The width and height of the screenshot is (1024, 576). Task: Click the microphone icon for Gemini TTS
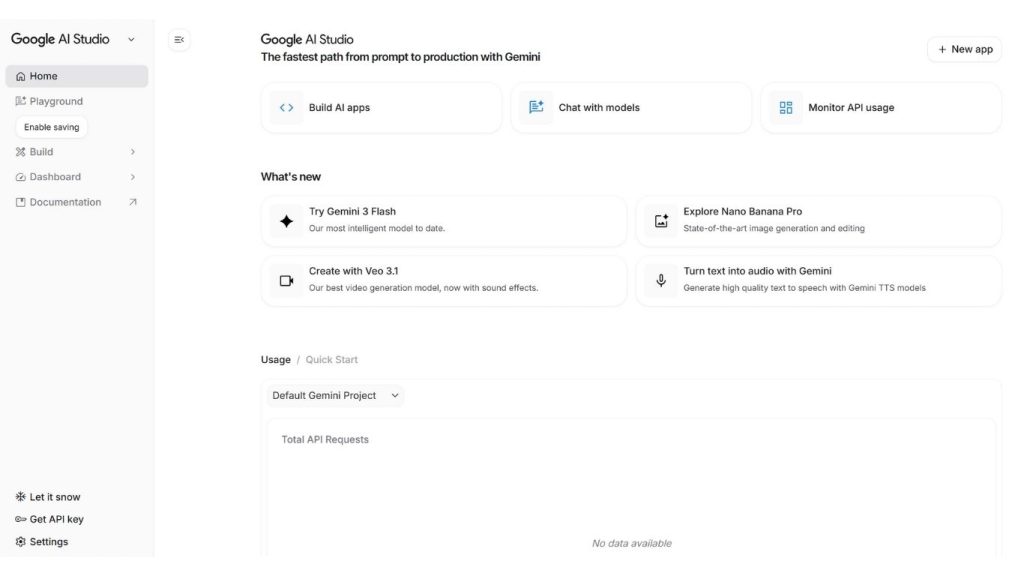[660, 280]
